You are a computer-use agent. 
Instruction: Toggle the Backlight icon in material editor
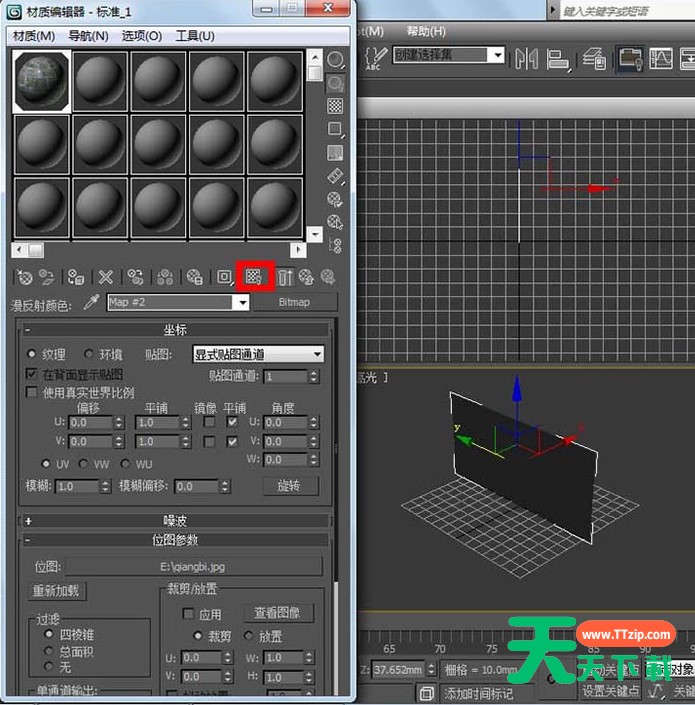pyautogui.click(x=335, y=83)
